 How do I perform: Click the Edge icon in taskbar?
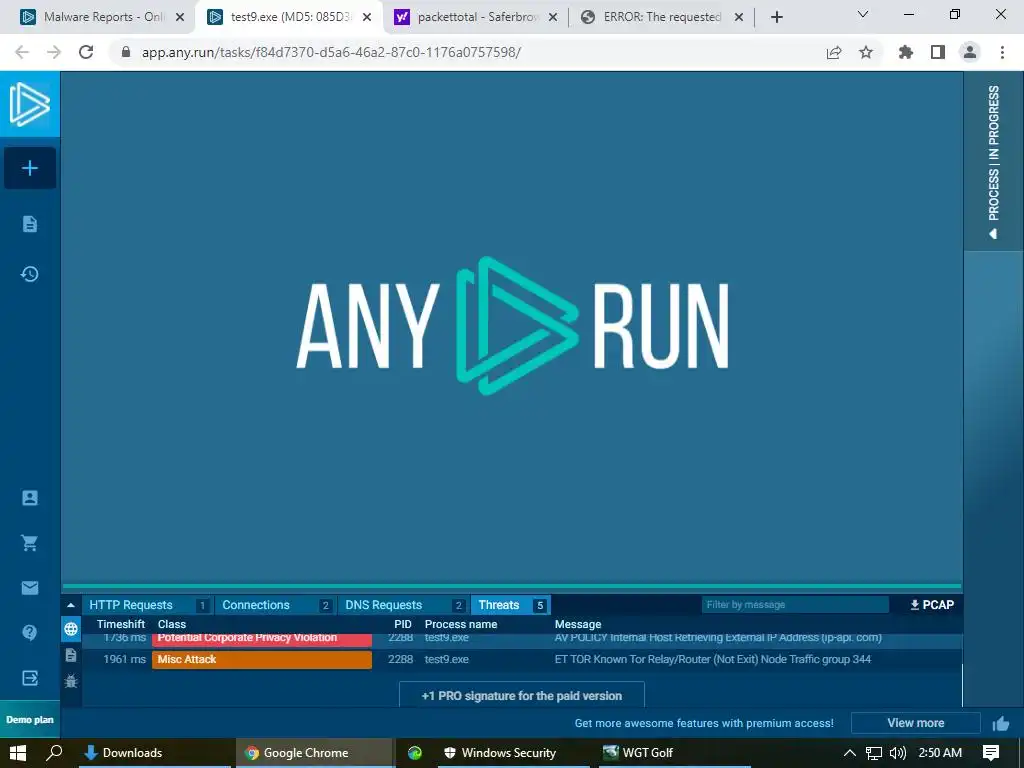[x=415, y=753]
